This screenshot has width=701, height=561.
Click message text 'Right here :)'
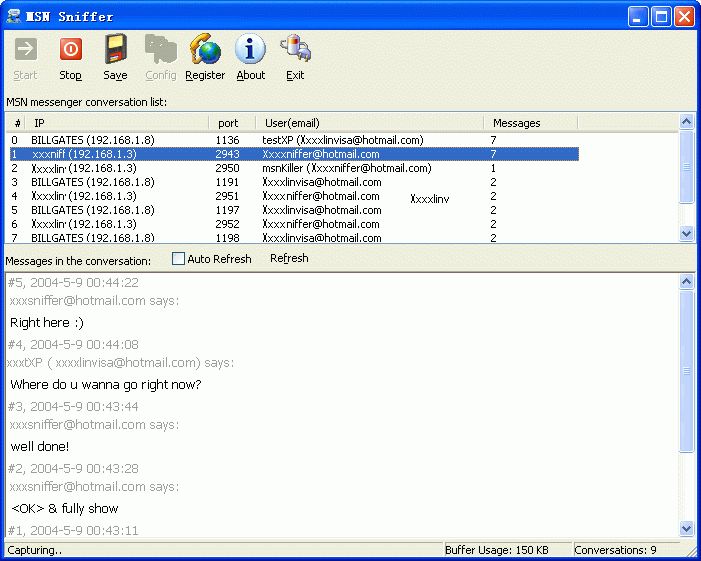[x=46, y=322]
